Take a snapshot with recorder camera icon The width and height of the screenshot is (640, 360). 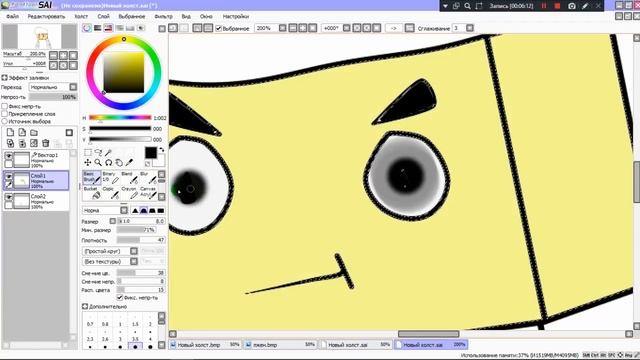(x=572, y=6)
